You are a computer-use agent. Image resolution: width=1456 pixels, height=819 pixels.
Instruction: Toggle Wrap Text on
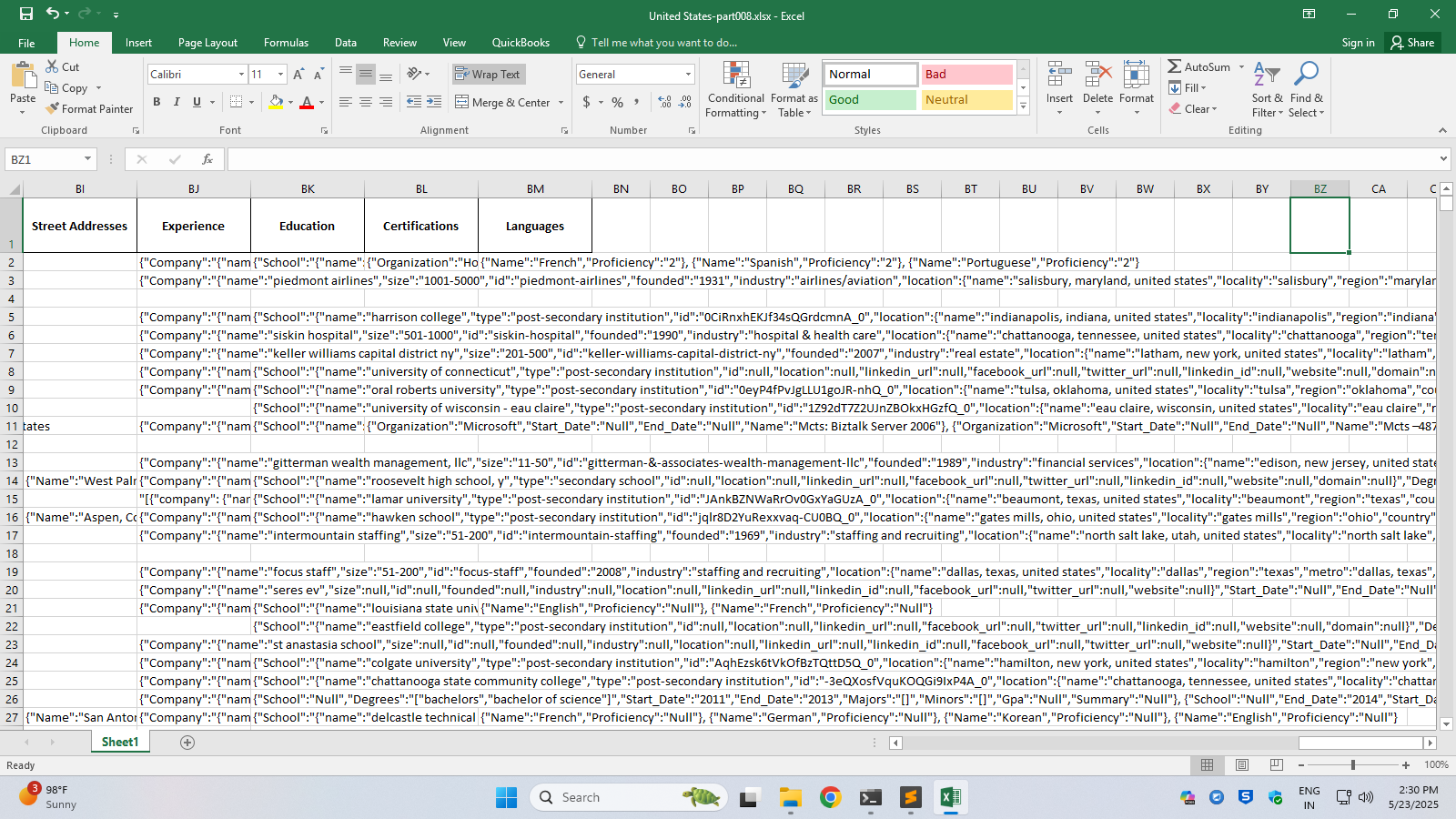(489, 75)
